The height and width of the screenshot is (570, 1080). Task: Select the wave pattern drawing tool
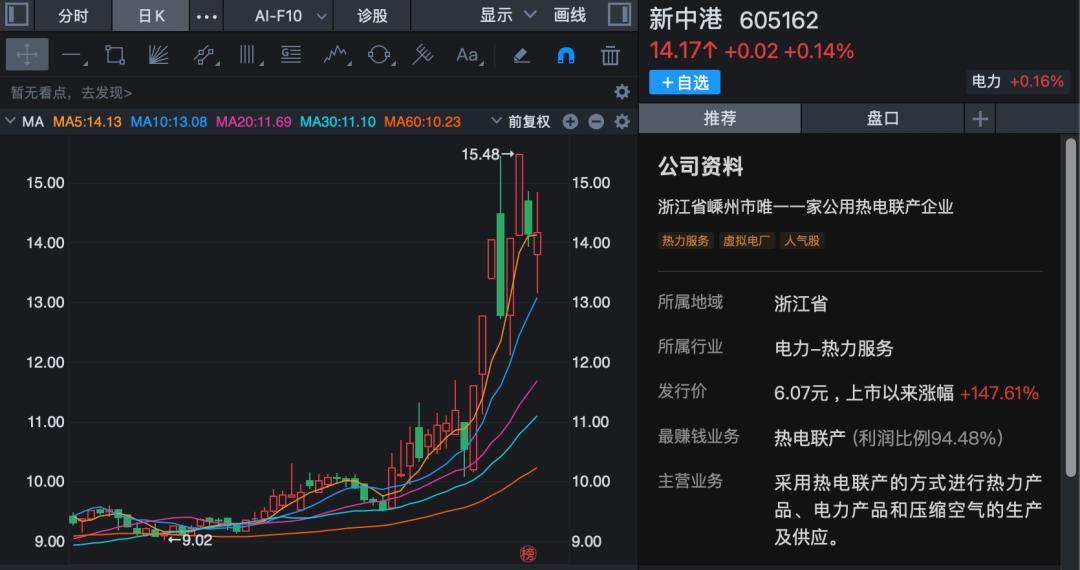coord(335,55)
